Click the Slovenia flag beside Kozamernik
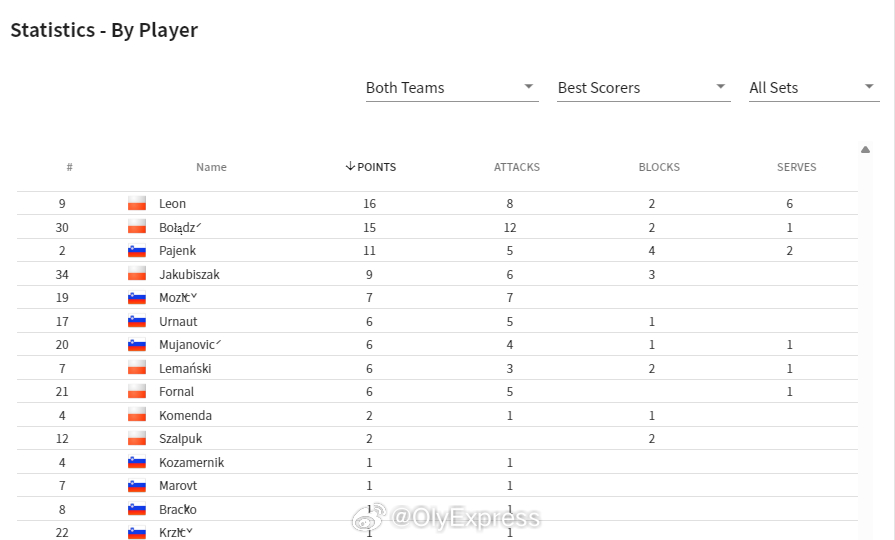The image size is (895, 540). coord(137,462)
